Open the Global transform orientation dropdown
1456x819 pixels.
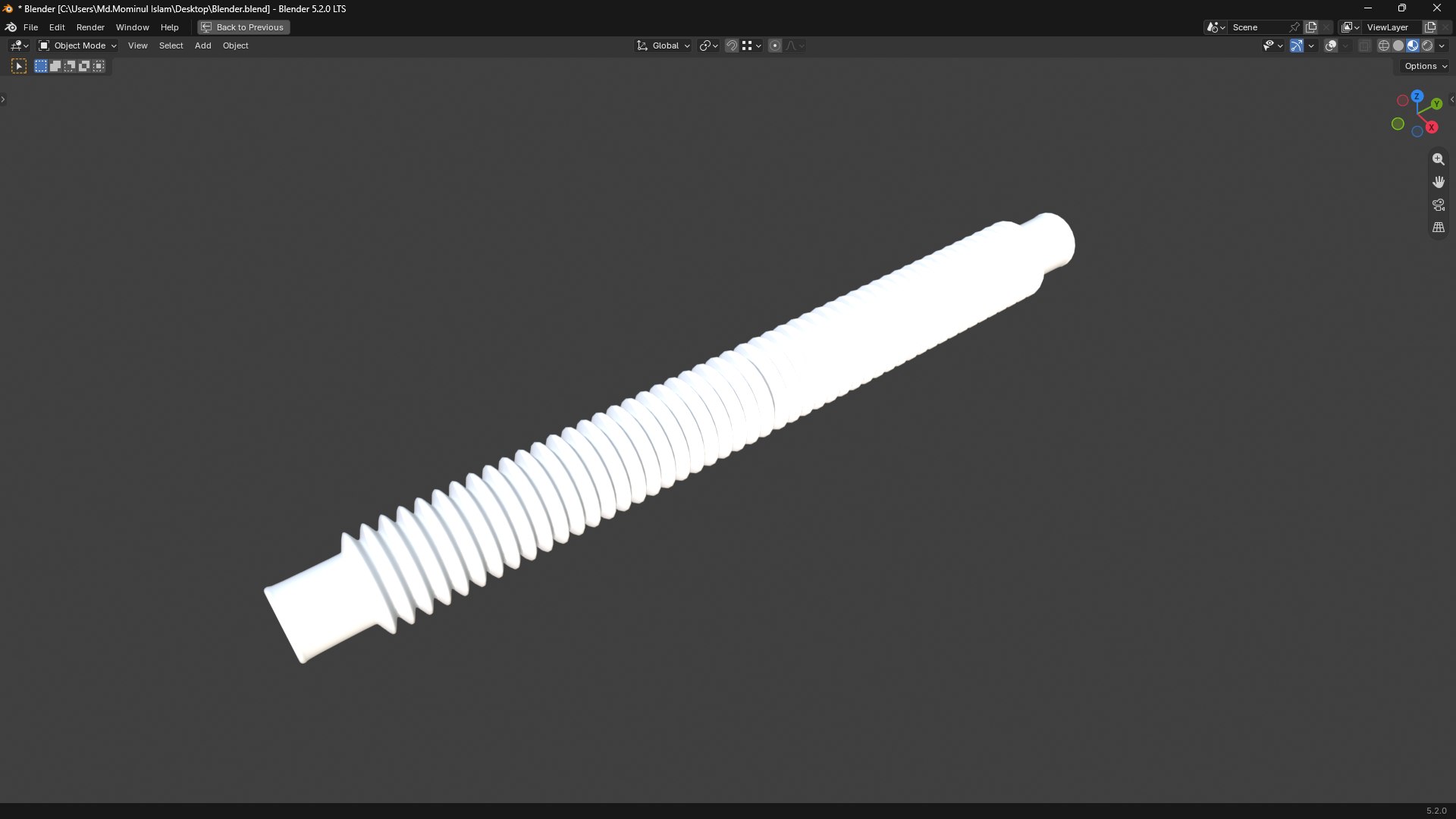[x=664, y=46]
